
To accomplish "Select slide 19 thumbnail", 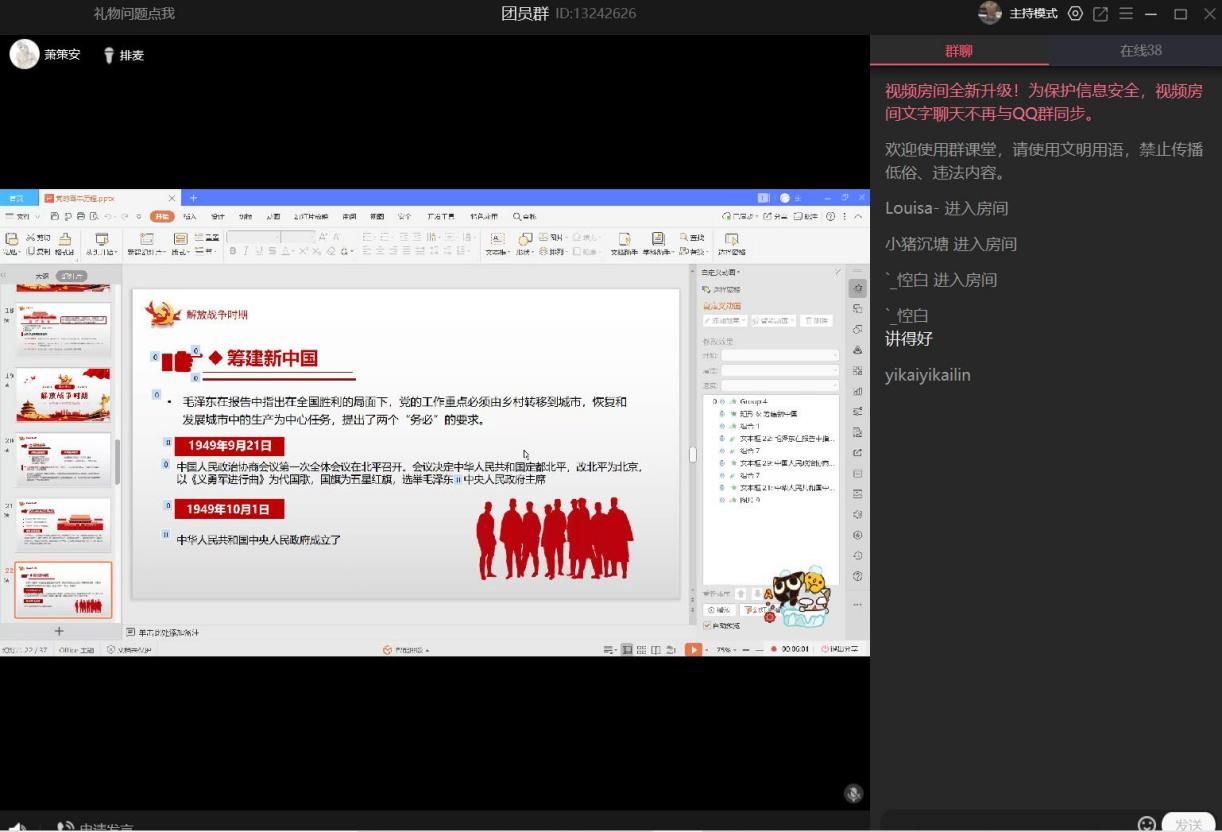I will [x=63, y=395].
